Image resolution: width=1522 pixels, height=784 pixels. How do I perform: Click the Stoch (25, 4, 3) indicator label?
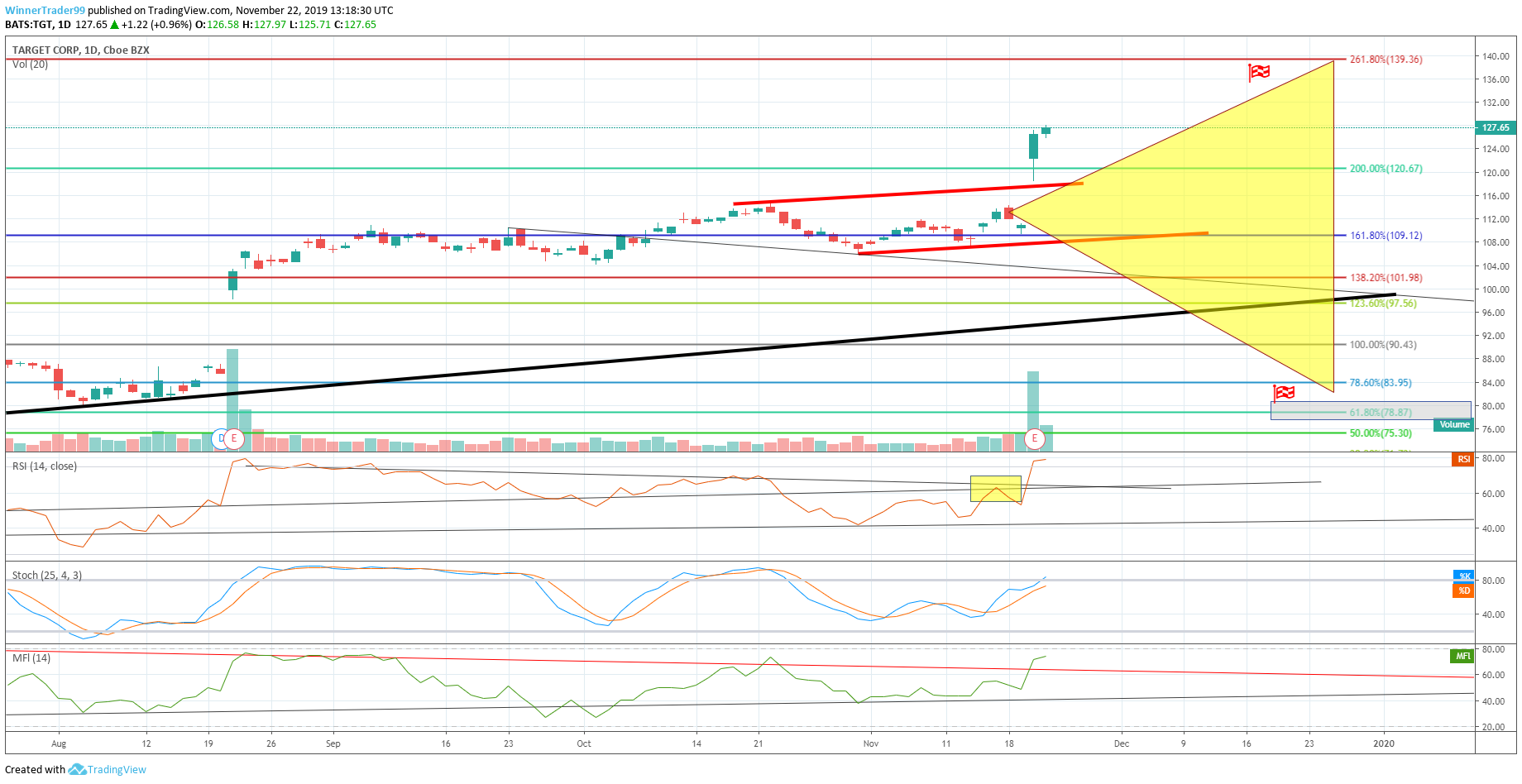[47, 576]
